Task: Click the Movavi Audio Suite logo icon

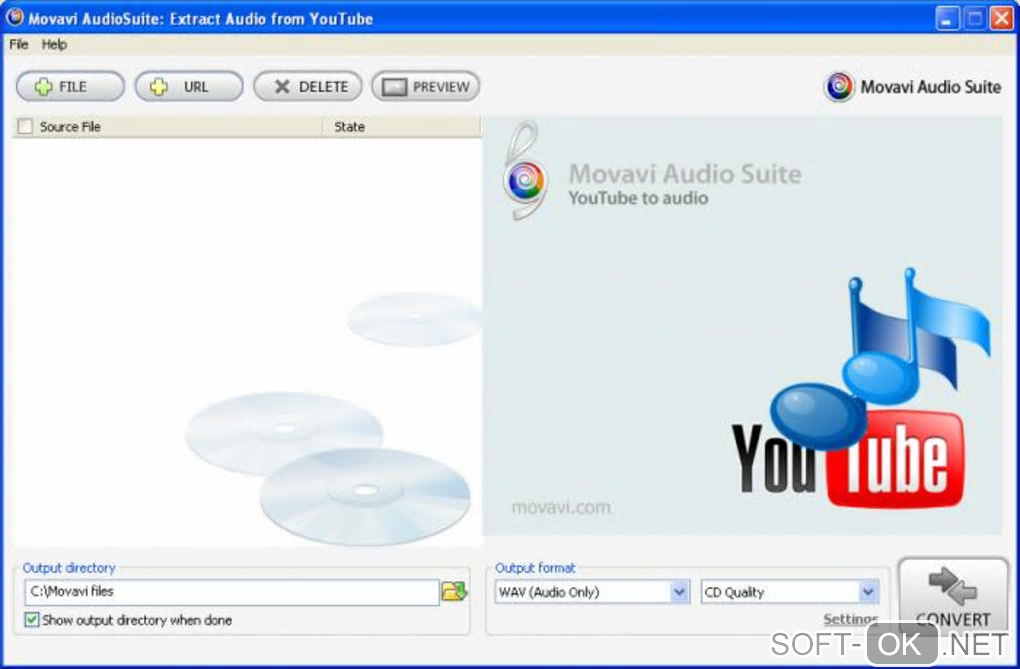Action: click(x=839, y=87)
